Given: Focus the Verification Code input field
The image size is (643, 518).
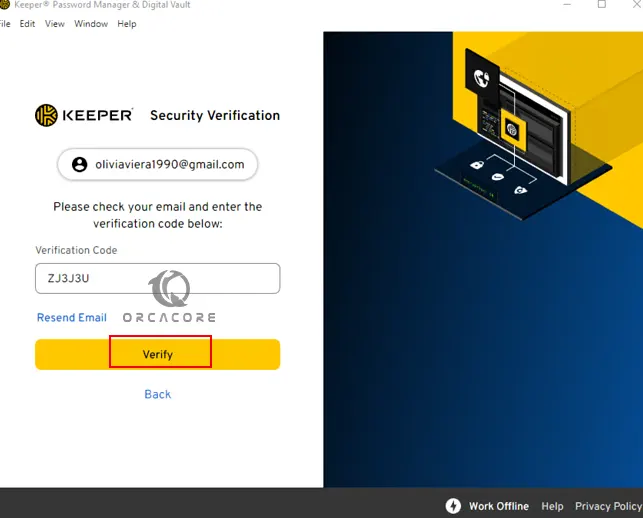Looking at the screenshot, I should [157, 278].
